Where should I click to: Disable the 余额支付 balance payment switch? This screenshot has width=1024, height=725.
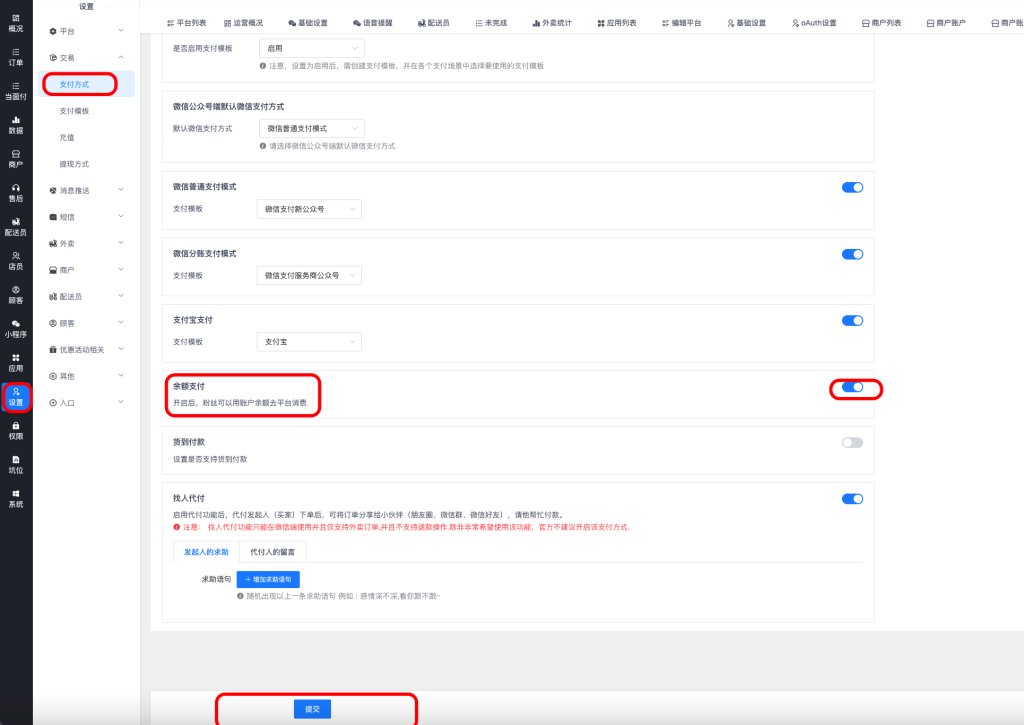(x=852, y=387)
